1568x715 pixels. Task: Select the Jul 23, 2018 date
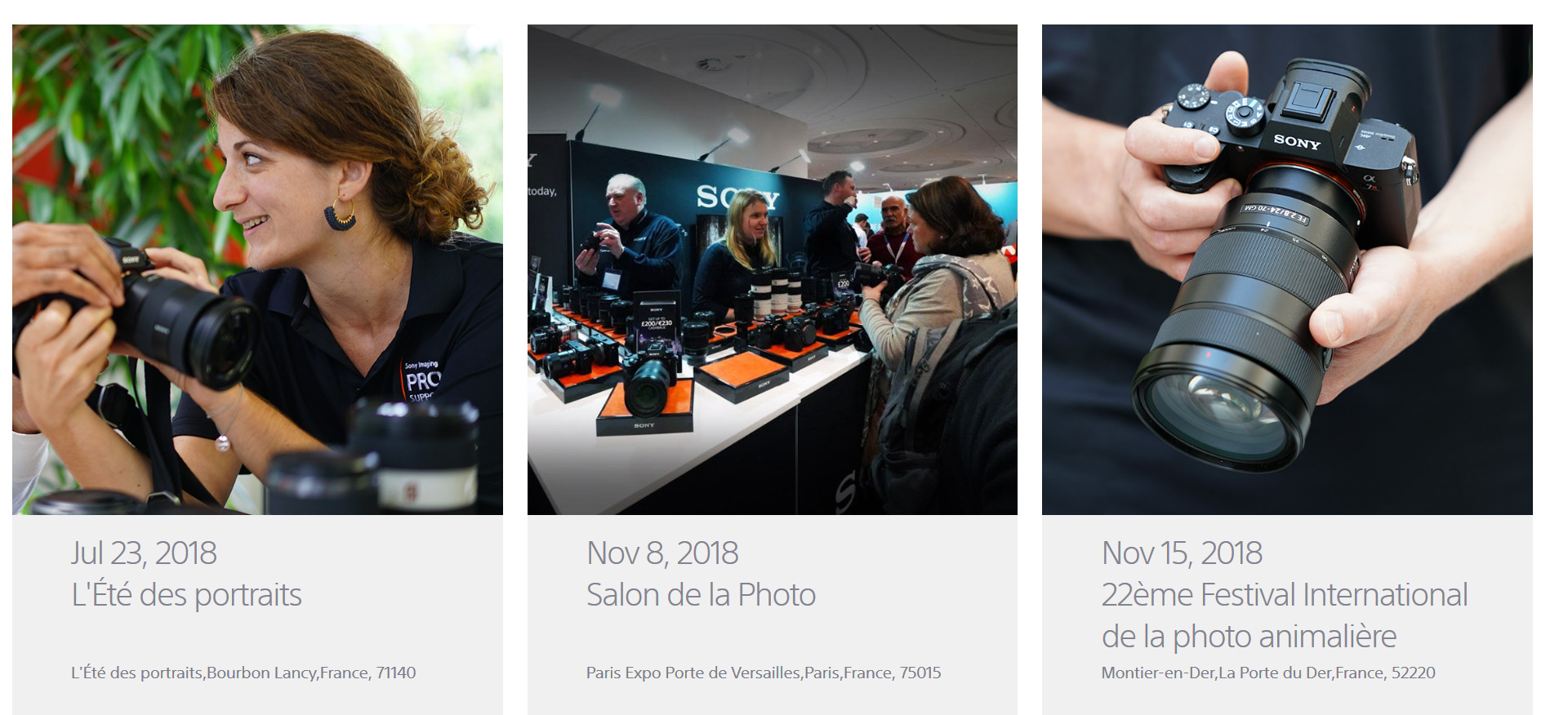click(x=144, y=553)
